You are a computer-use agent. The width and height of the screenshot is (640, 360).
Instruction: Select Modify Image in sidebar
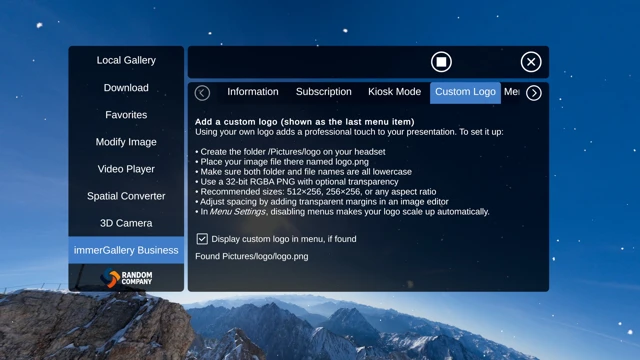pyautogui.click(x=126, y=142)
